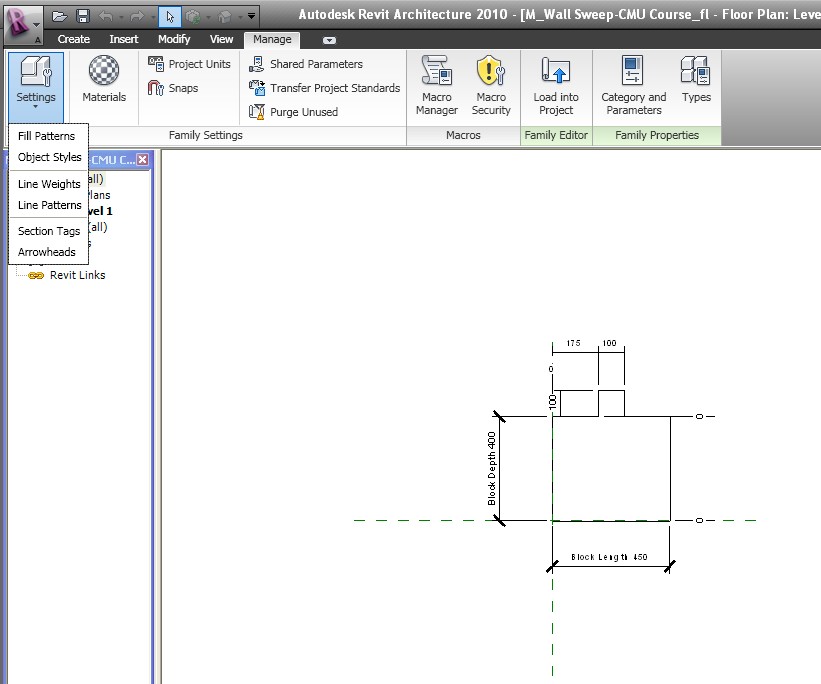Click the Save icon in quick access toolbar
Screen dimensions: 821x684
(83, 16)
